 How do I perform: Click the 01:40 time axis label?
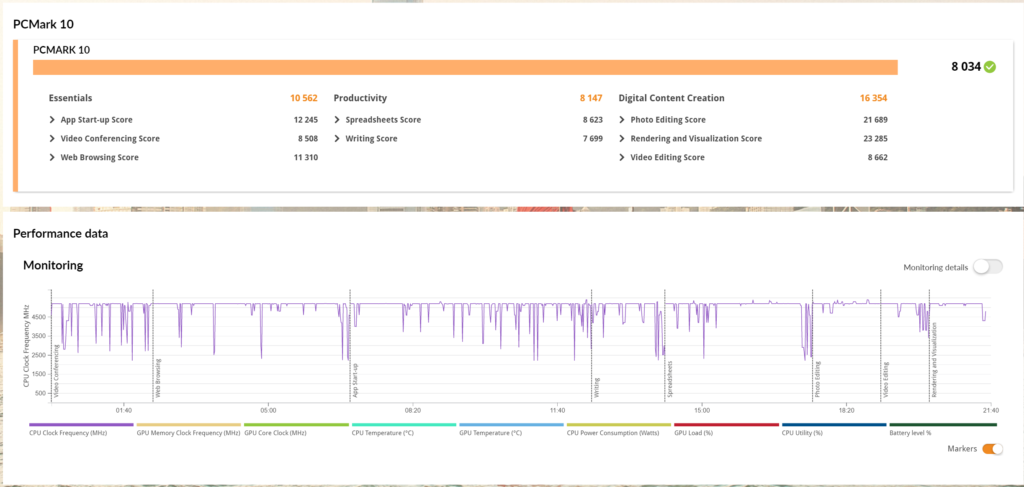pos(123,411)
